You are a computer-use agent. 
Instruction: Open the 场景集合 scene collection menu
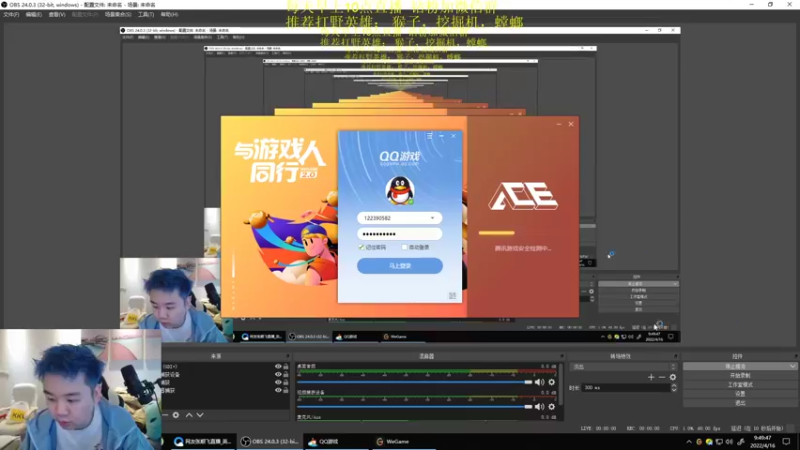coord(118,15)
